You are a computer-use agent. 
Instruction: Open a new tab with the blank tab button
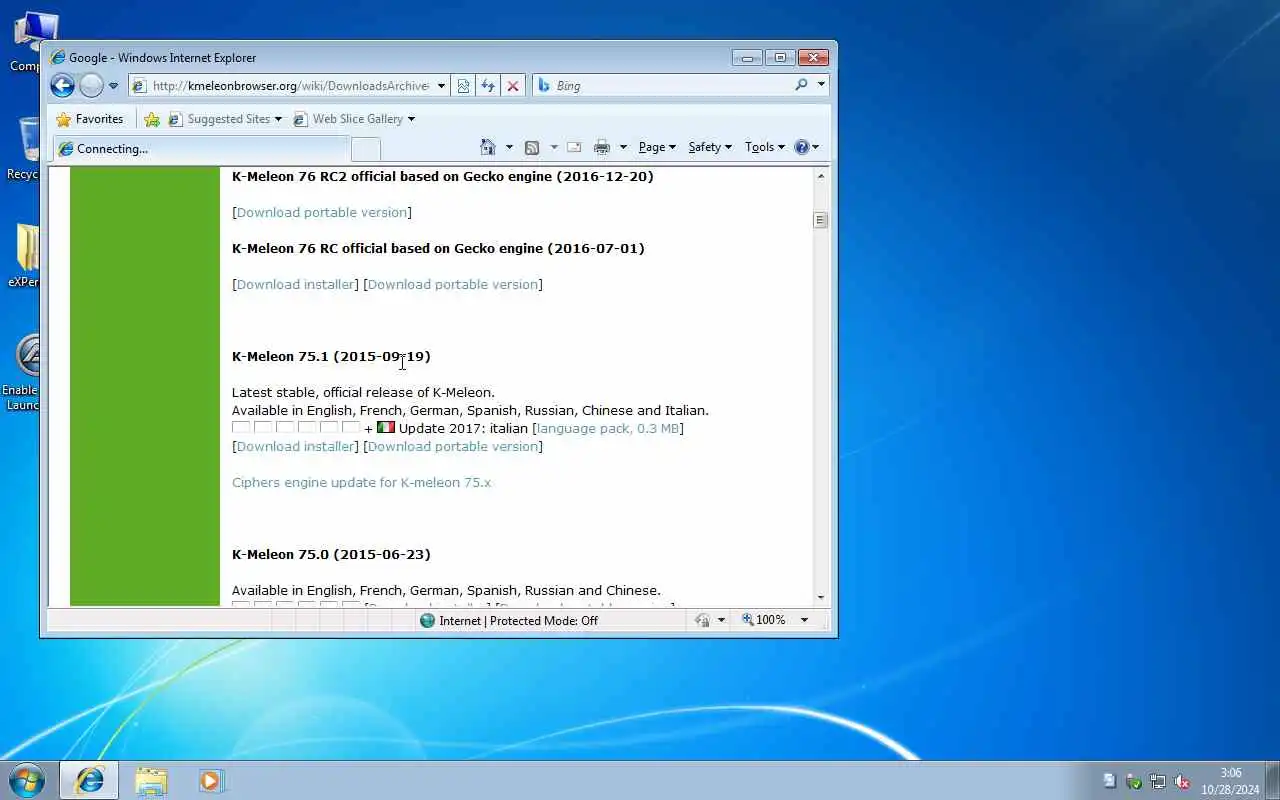tap(366, 149)
